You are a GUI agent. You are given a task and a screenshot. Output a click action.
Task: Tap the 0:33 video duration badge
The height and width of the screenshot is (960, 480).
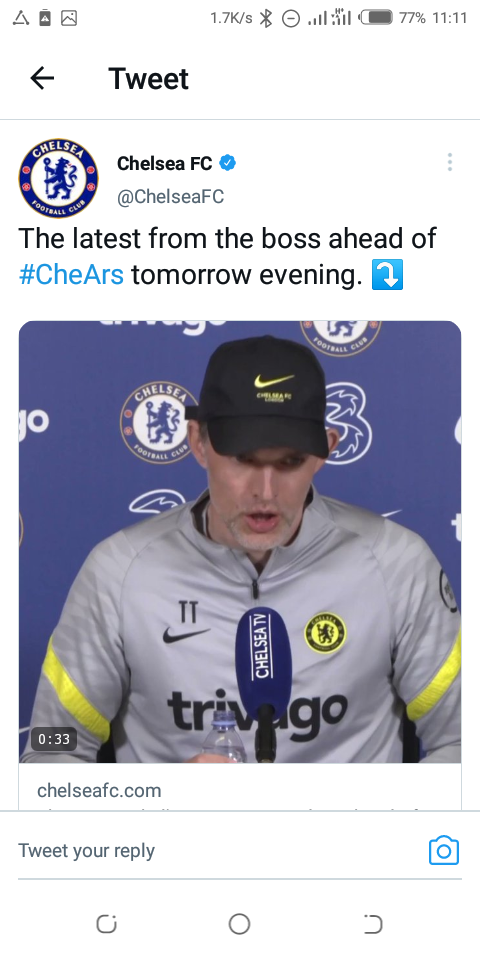[x=54, y=739]
